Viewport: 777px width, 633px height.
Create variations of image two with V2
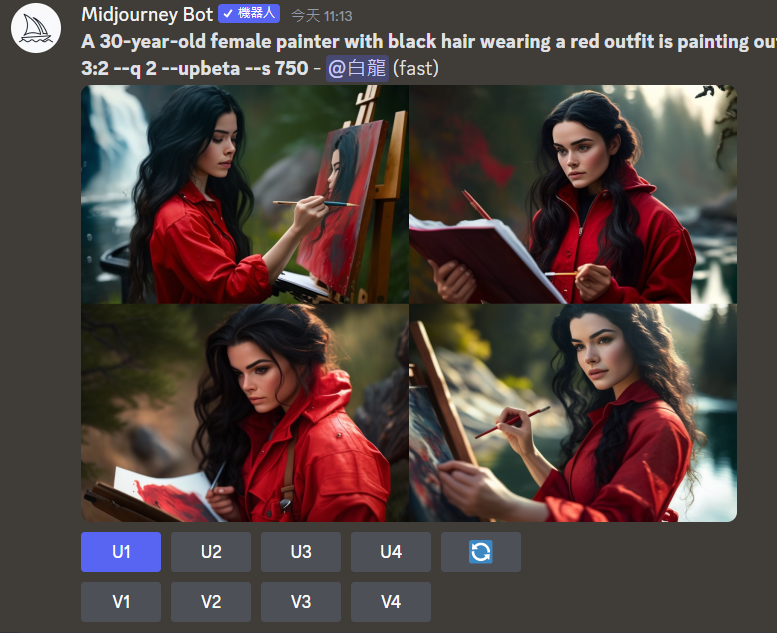[x=211, y=602]
